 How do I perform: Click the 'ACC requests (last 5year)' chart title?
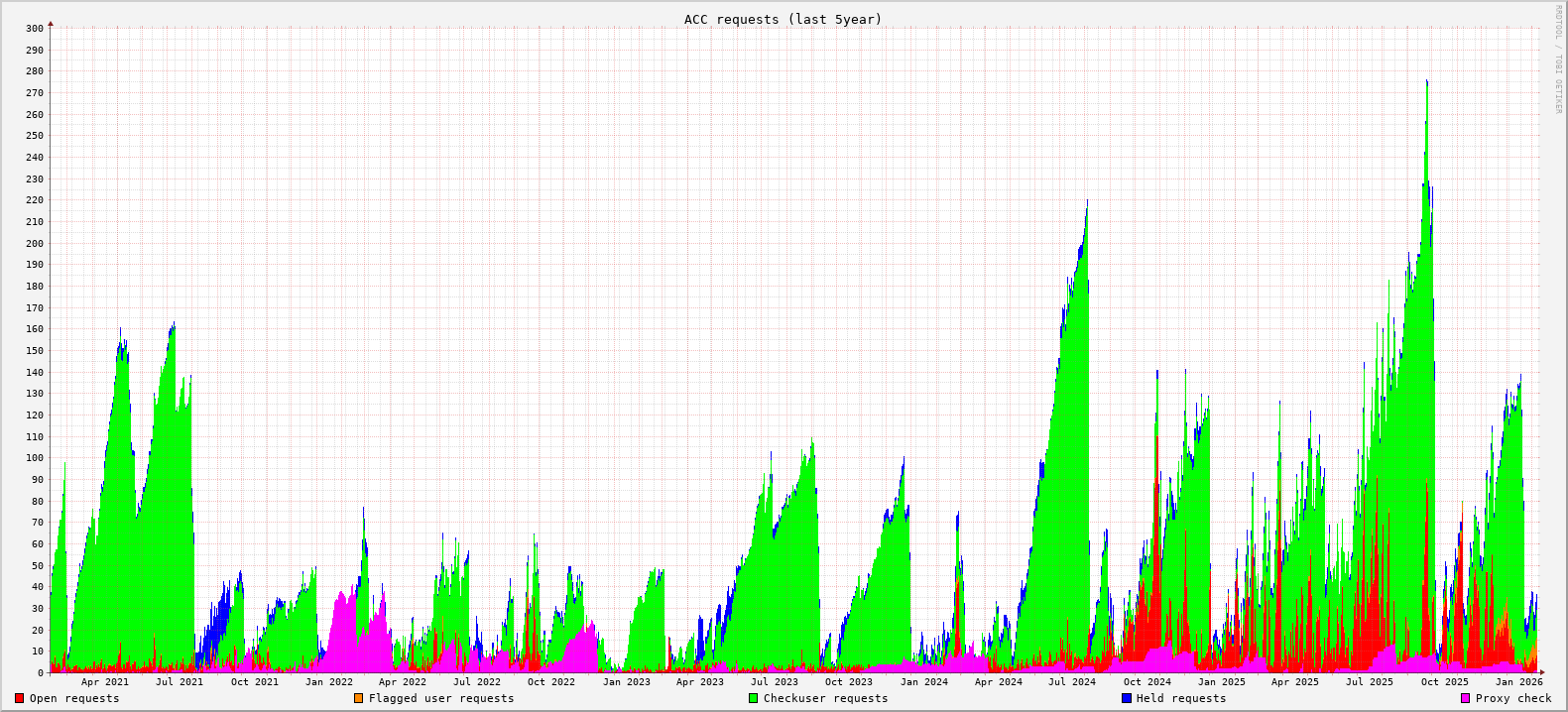783,19
